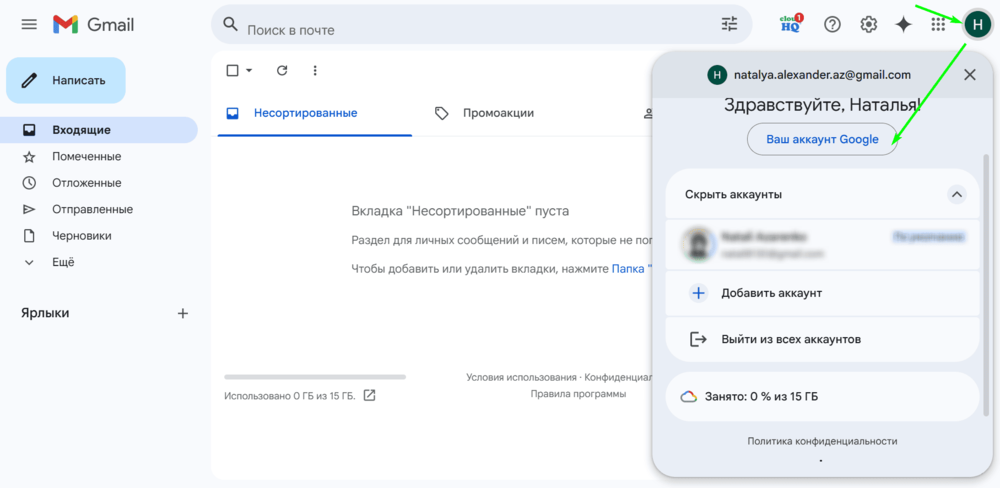
Task: Click the Написать compose button
Action: (x=66, y=80)
